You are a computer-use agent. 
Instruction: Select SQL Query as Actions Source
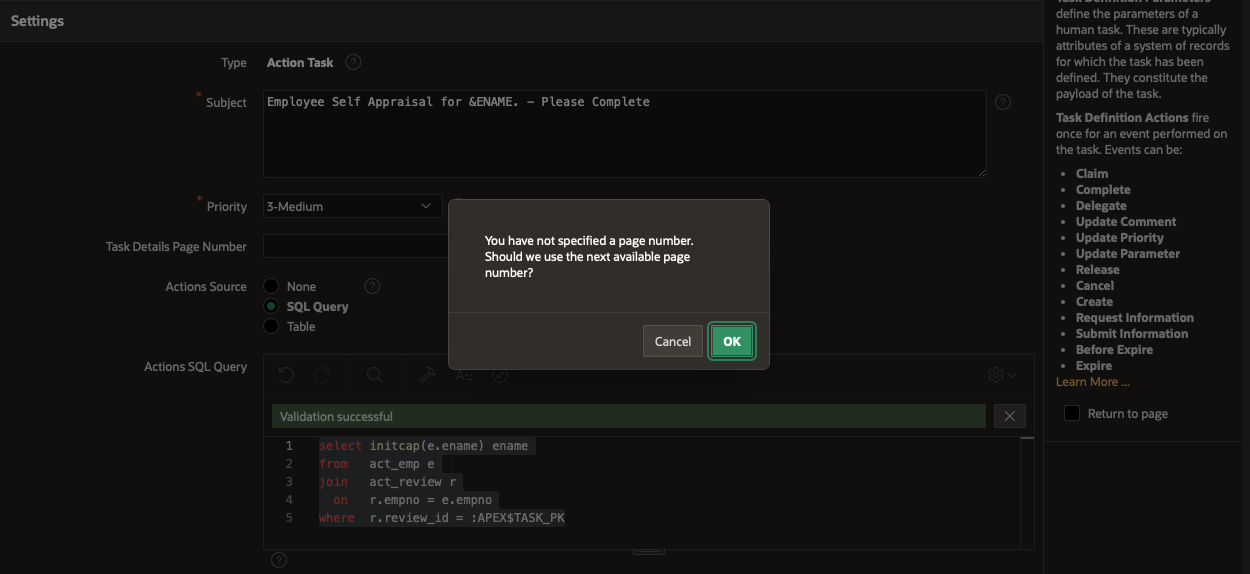pyautogui.click(x=271, y=306)
